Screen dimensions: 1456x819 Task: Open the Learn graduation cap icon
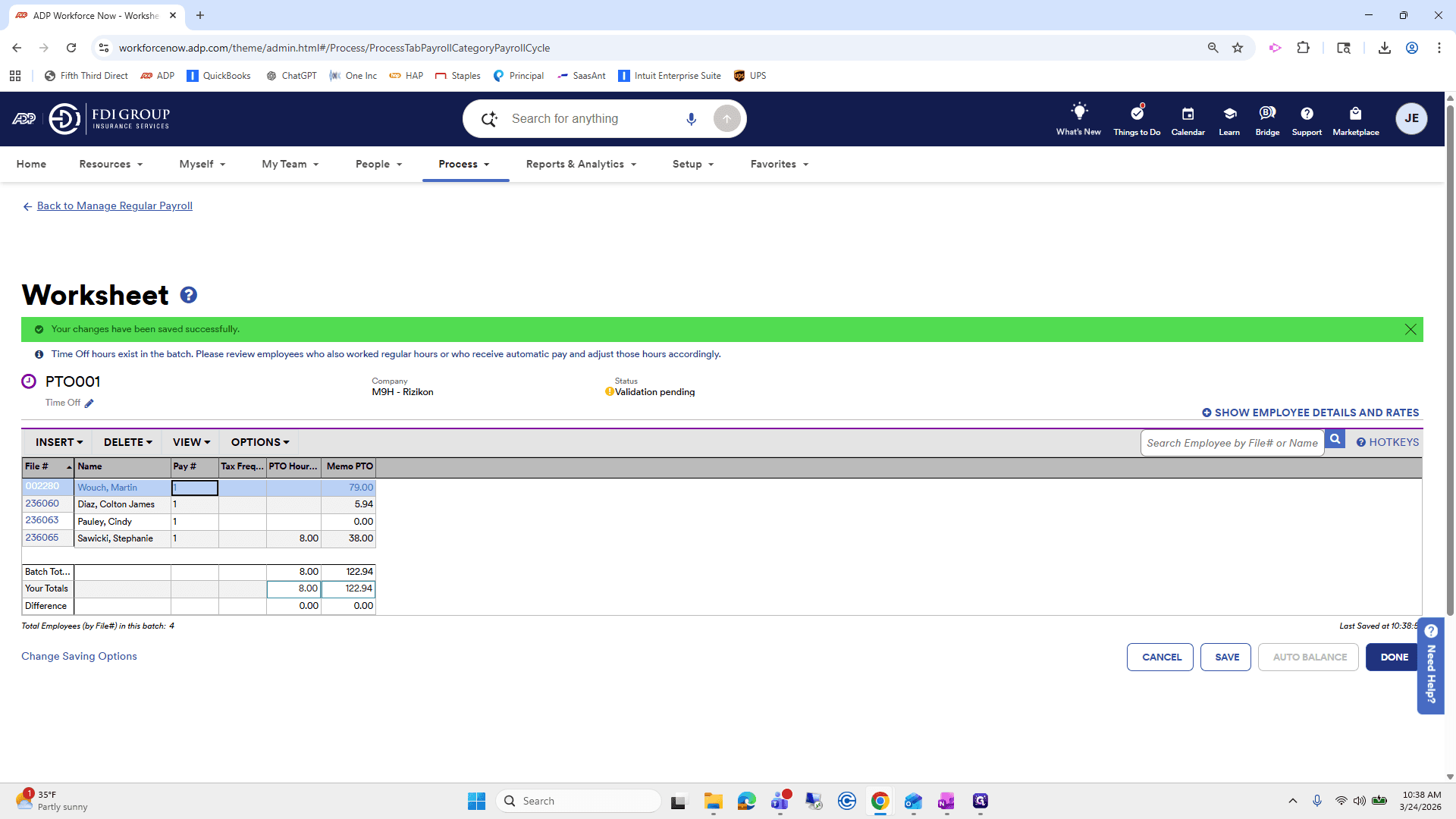tap(1229, 114)
